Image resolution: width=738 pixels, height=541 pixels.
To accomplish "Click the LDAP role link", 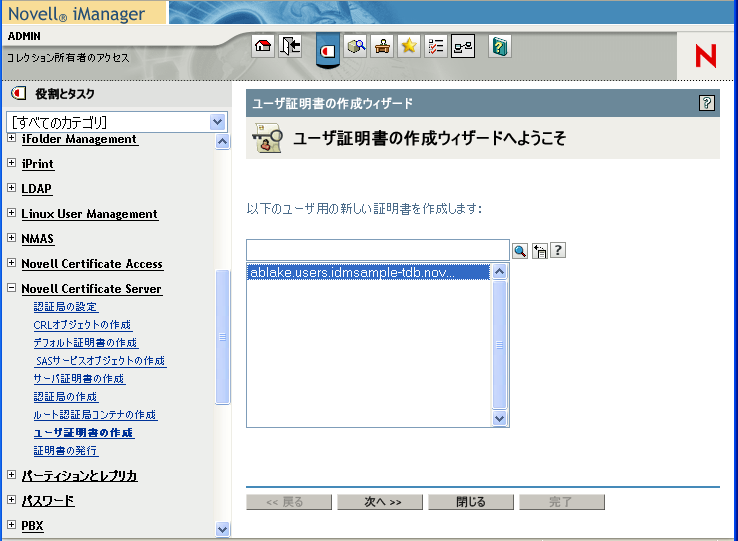I will [36, 189].
